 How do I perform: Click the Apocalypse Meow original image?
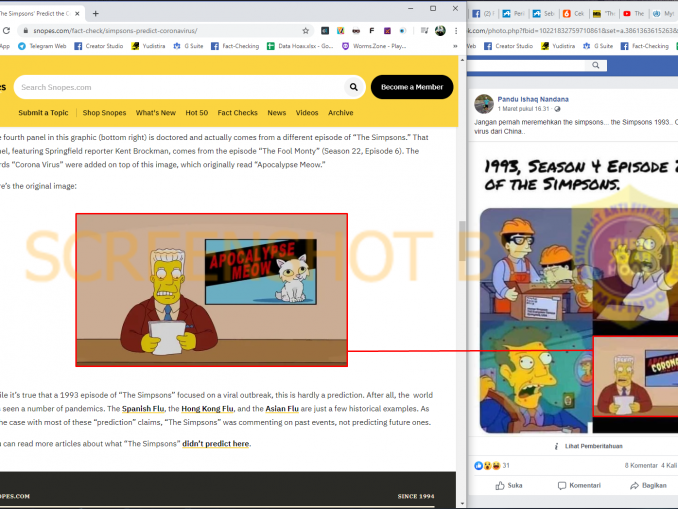pyautogui.click(x=211, y=290)
